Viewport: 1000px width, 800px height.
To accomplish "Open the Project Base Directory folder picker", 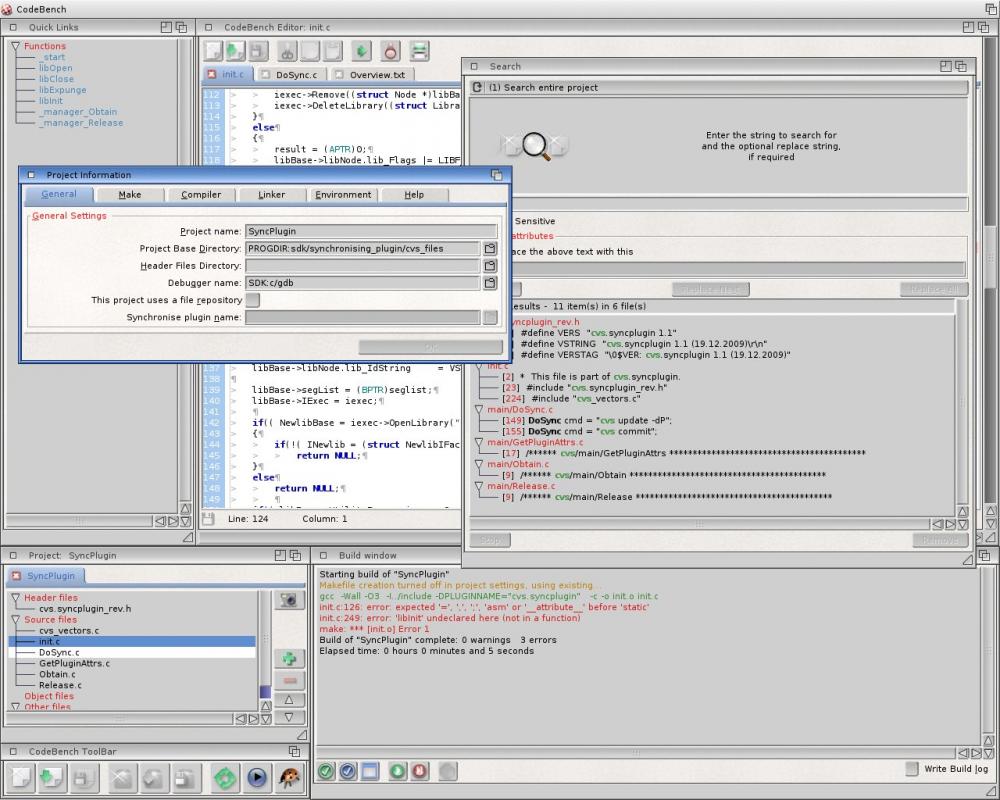I will [x=490, y=248].
